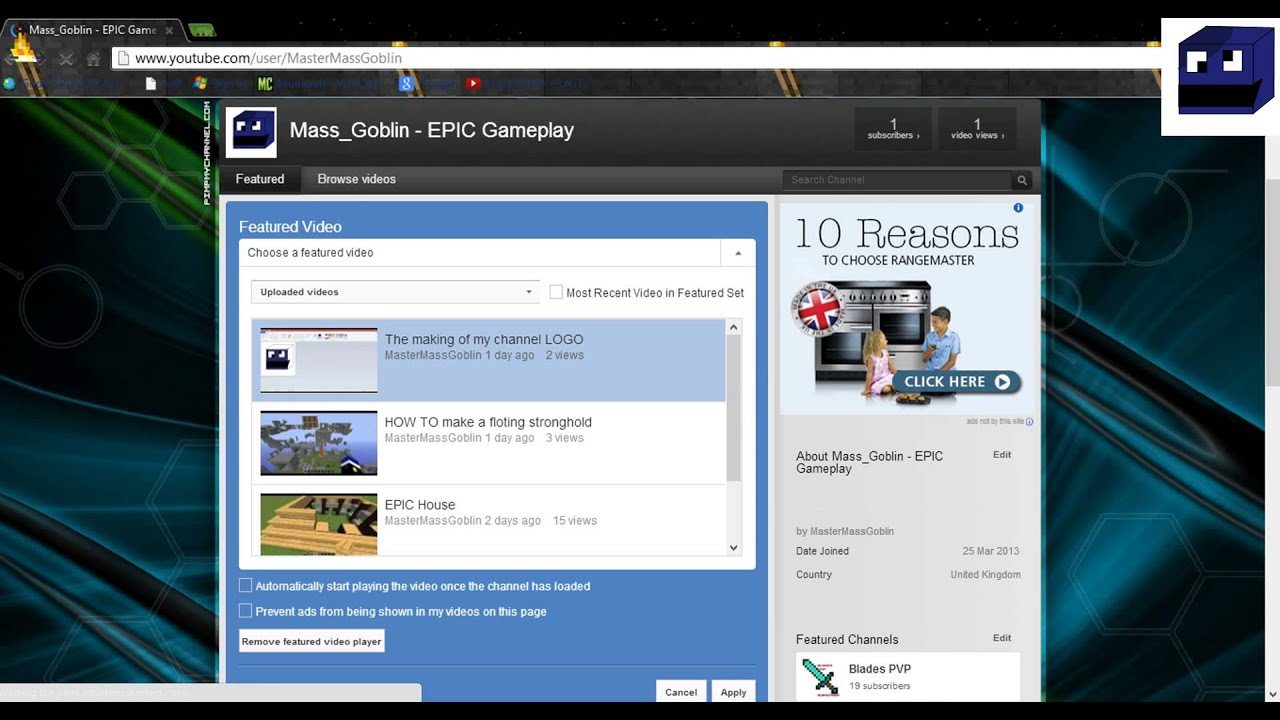Screen dimensions: 1280x720
Task: Click the channel avatar next to title
Action: pos(251,132)
